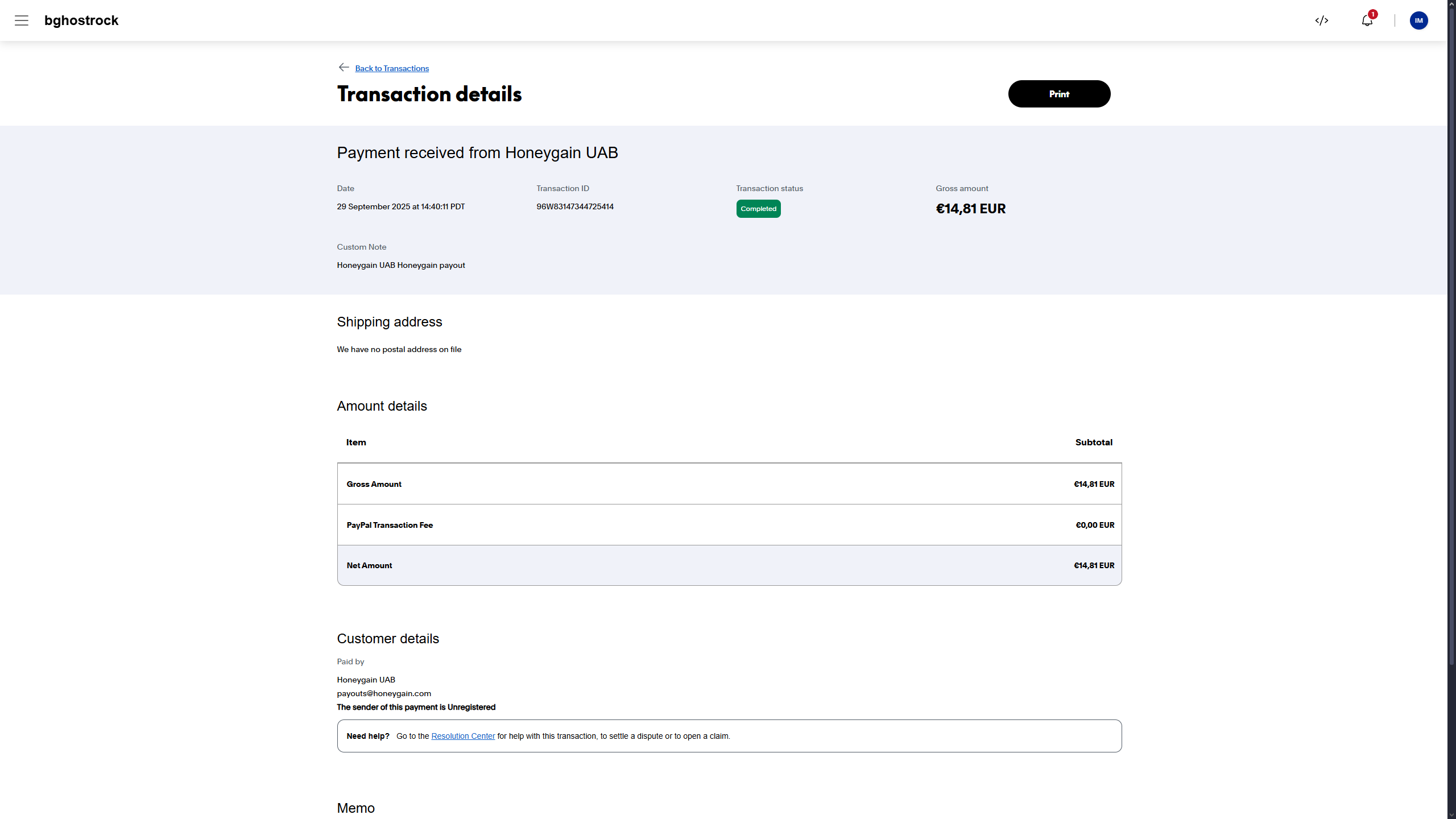Select the Gross Amount table row
The width and height of the screenshot is (1456, 819).
pos(729,484)
